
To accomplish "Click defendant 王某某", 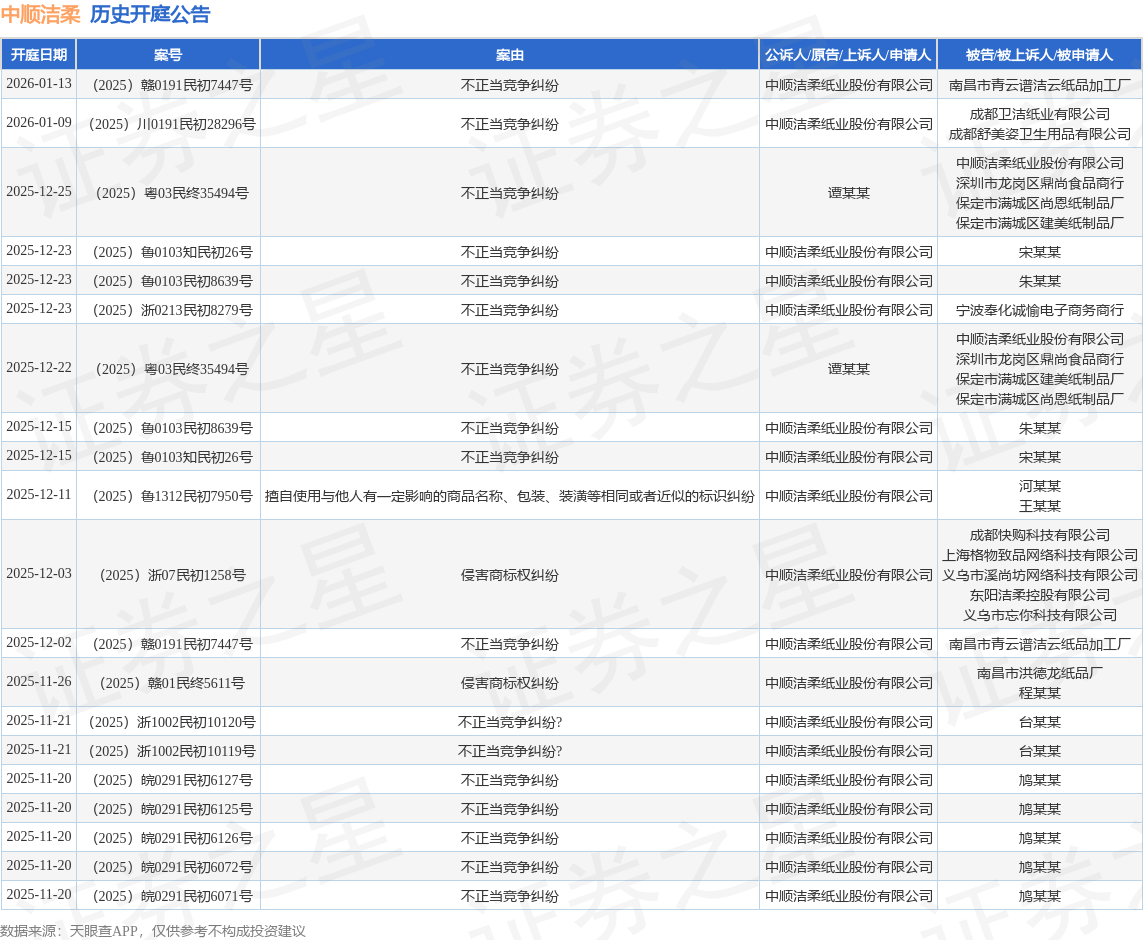I will [x=1039, y=506].
